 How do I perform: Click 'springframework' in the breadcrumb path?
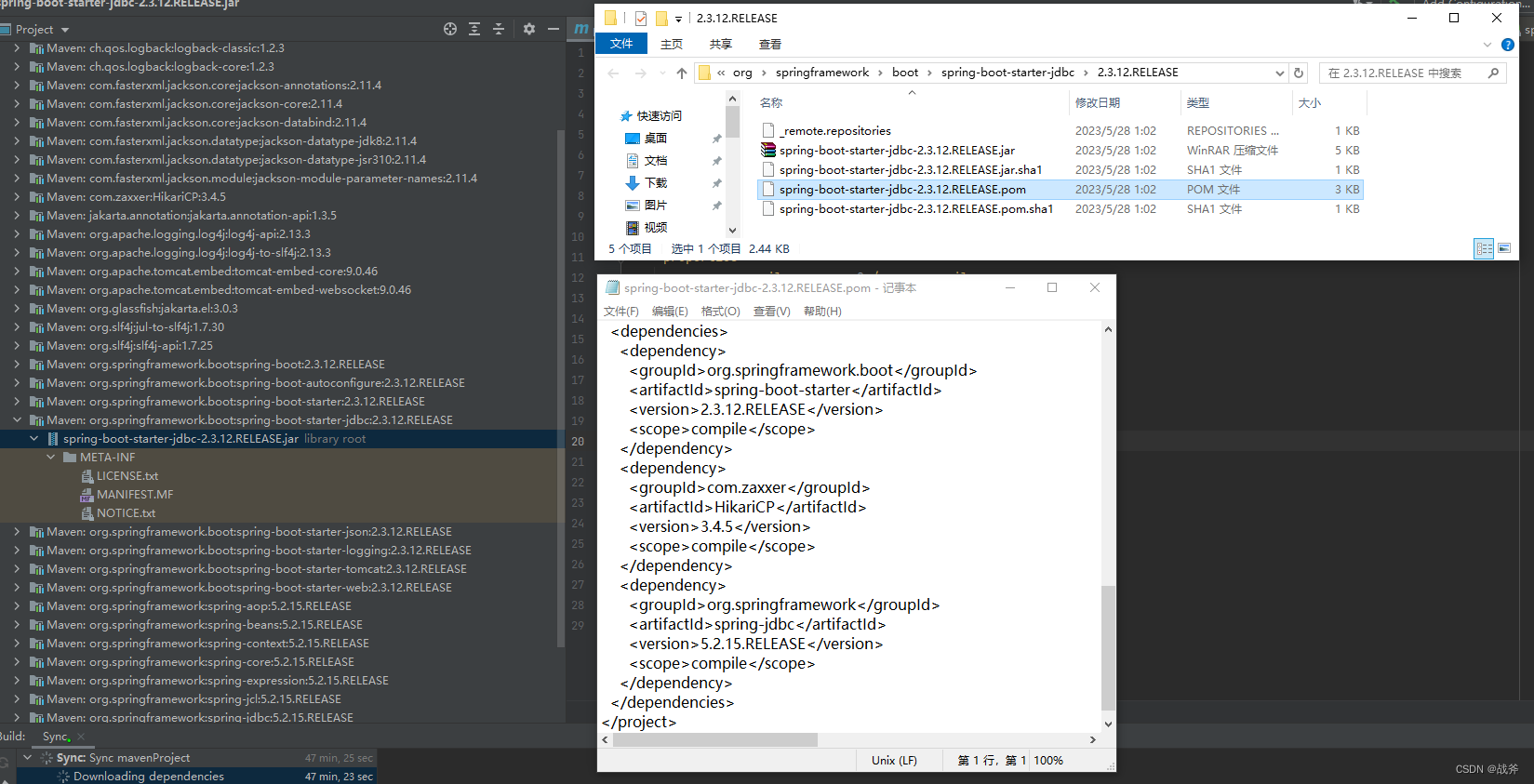822,73
